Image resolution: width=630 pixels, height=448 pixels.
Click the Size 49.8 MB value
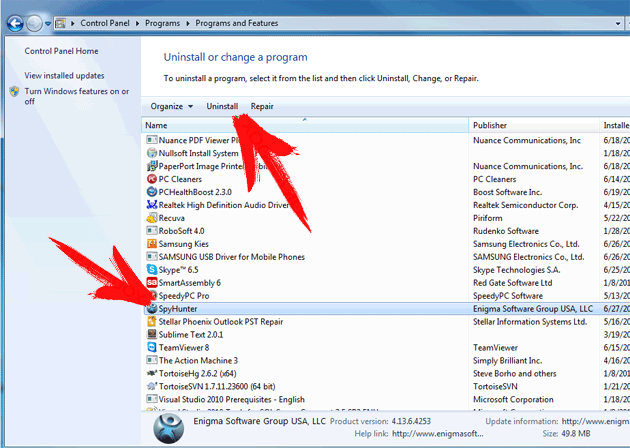click(575, 434)
